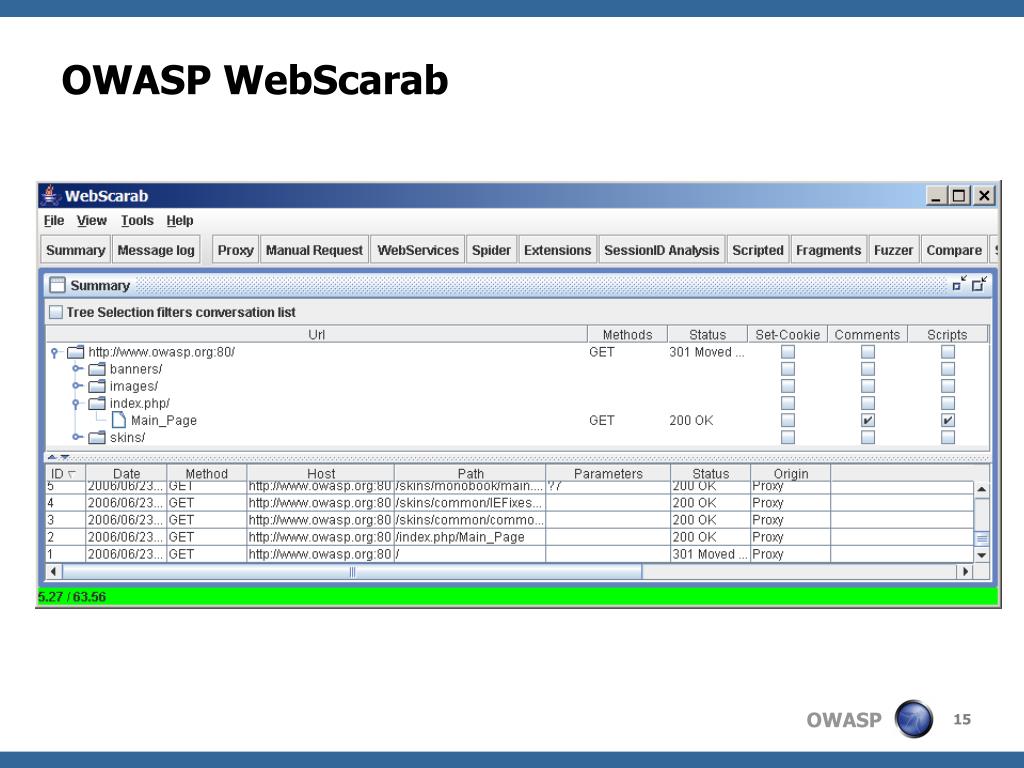1024x768 pixels.
Task: Toggle Set-Cookie checkbox for owasp.org:80 row
Action: (x=788, y=352)
